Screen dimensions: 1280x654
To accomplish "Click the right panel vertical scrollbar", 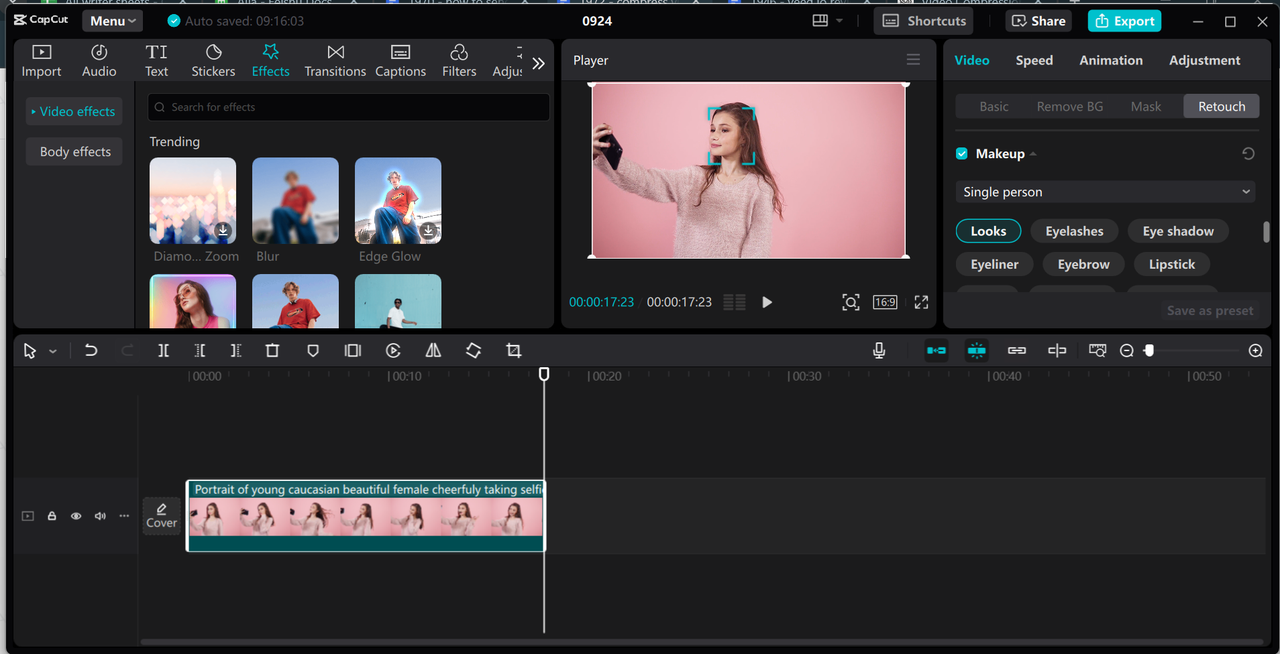I will [x=1266, y=232].
